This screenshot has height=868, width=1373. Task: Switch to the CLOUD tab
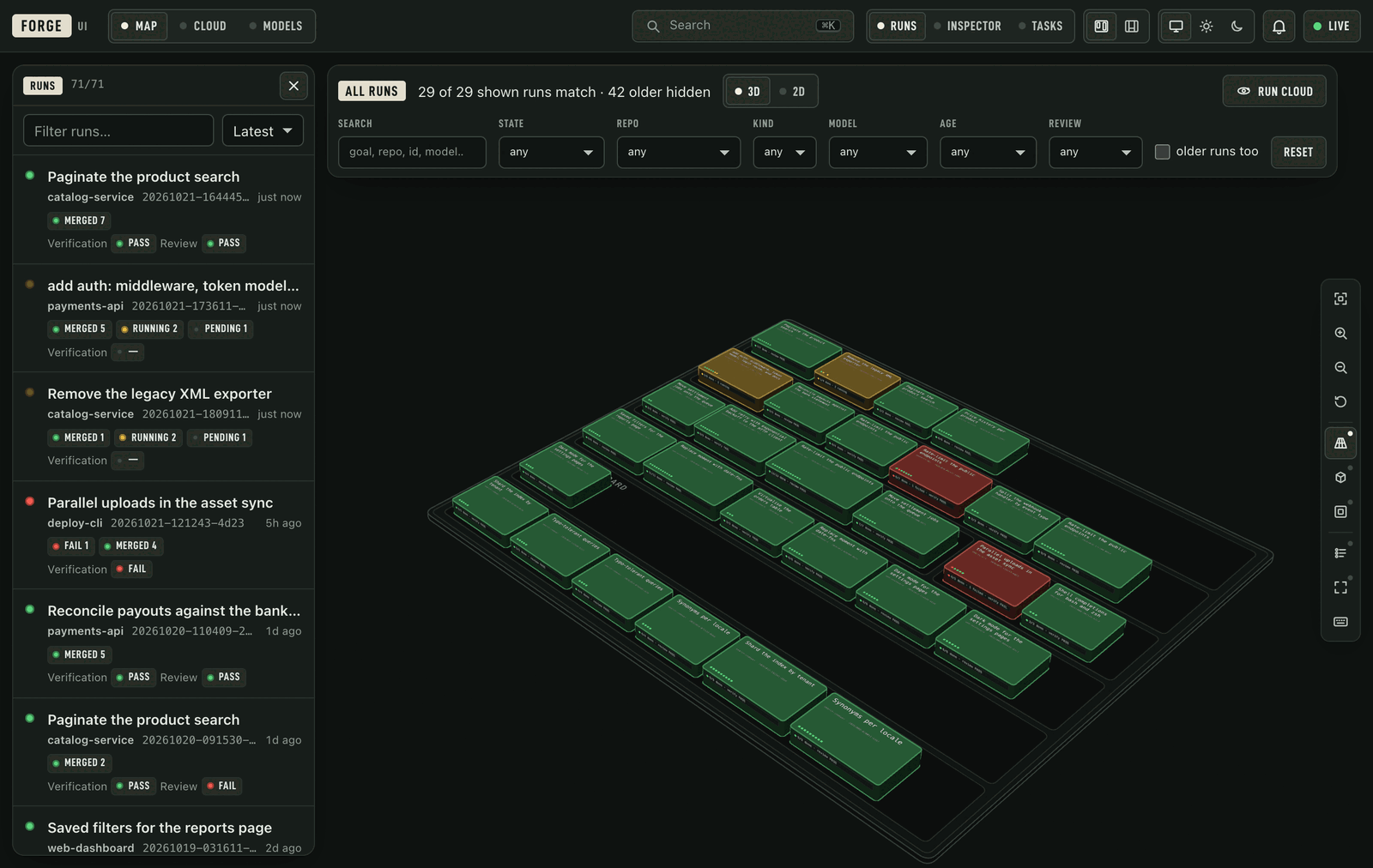(203, 27)
